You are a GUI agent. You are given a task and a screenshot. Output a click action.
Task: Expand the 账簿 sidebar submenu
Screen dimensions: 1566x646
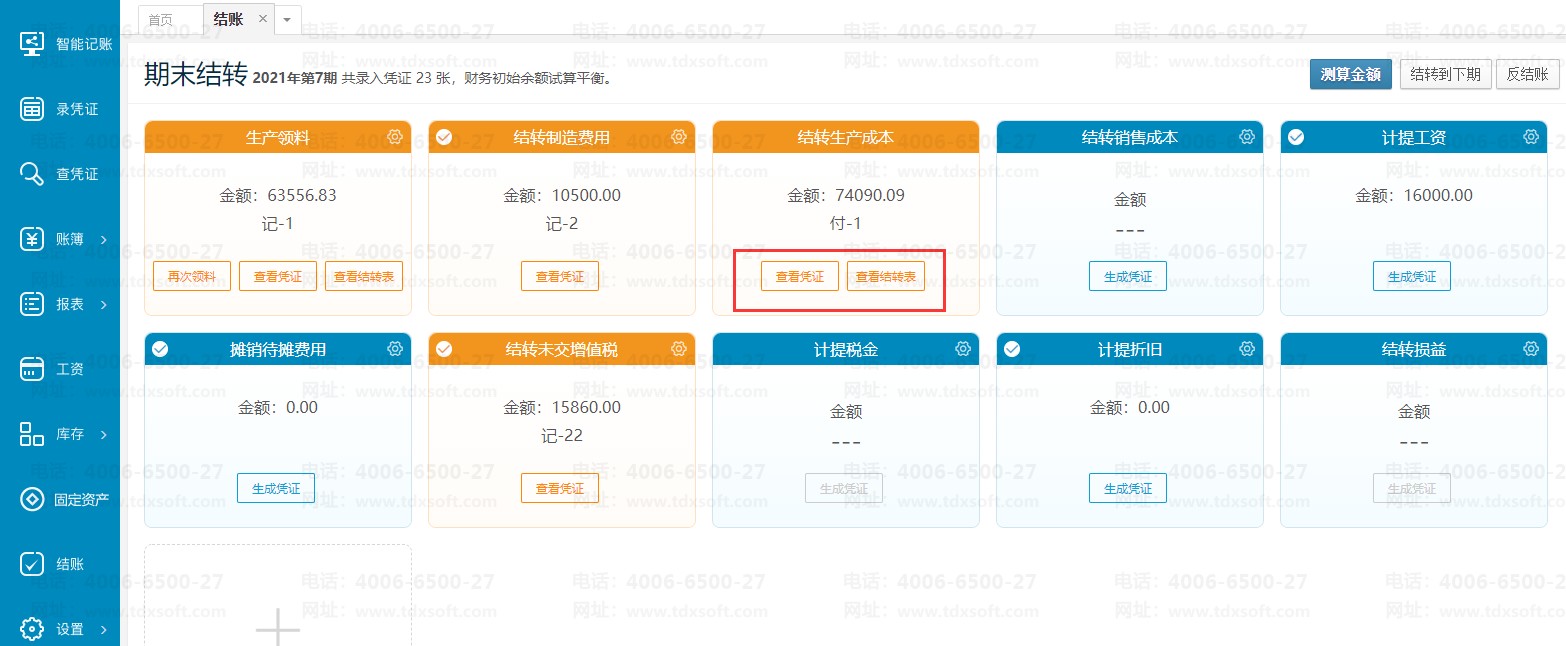[x=103, y=239]
